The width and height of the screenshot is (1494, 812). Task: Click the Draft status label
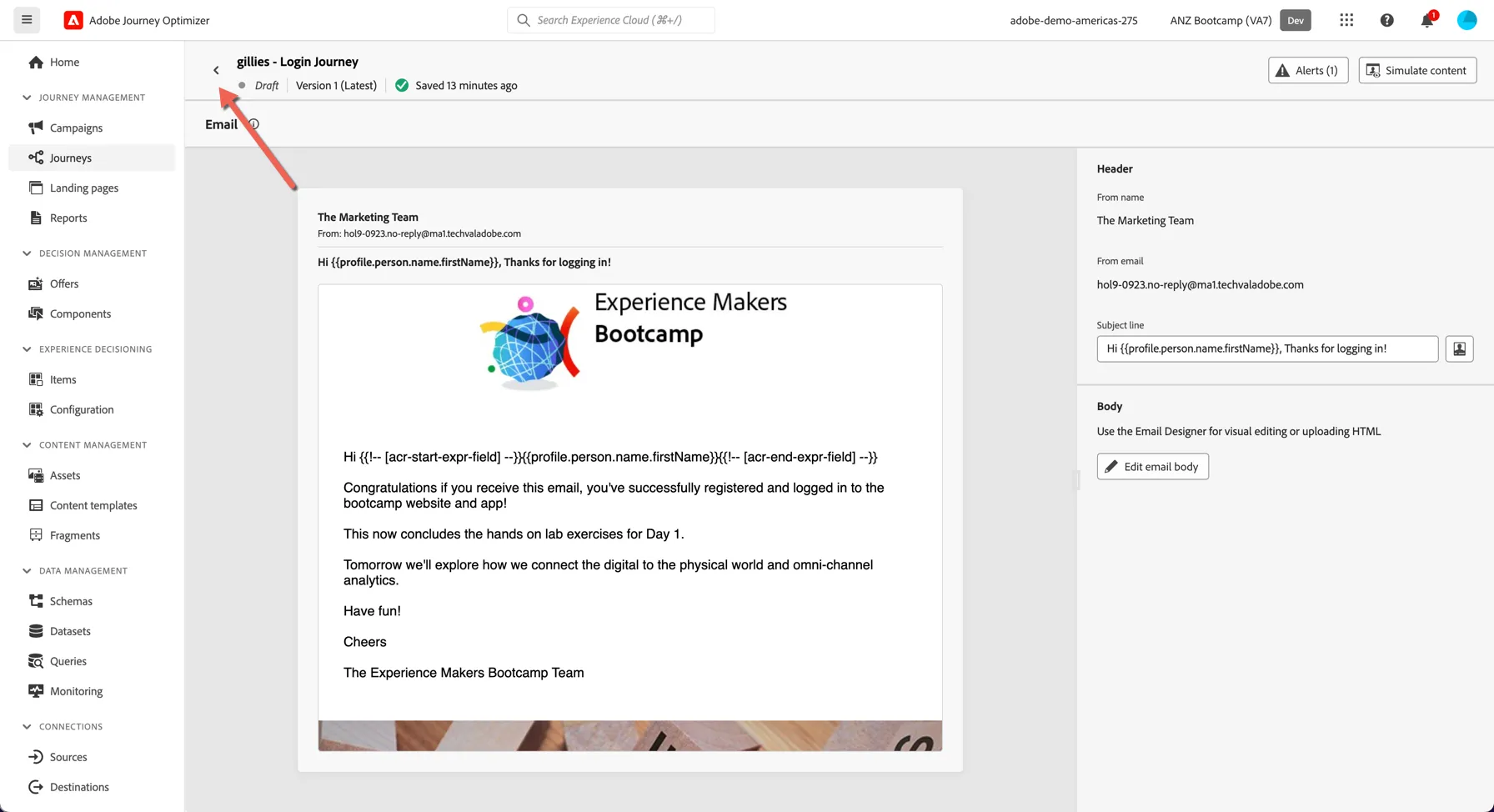pos(267,85)
